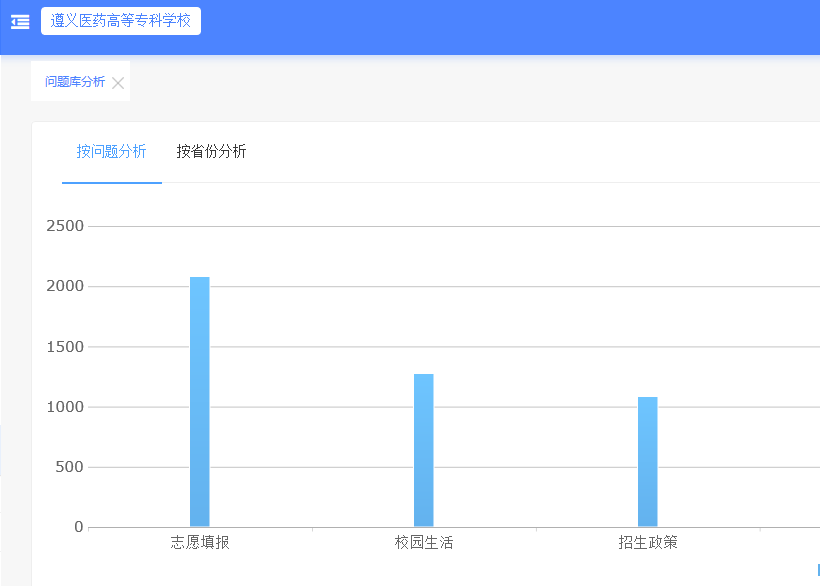Collapse the sidebar with the menu icon
This screenshot has height=586, width=820.
20,21
